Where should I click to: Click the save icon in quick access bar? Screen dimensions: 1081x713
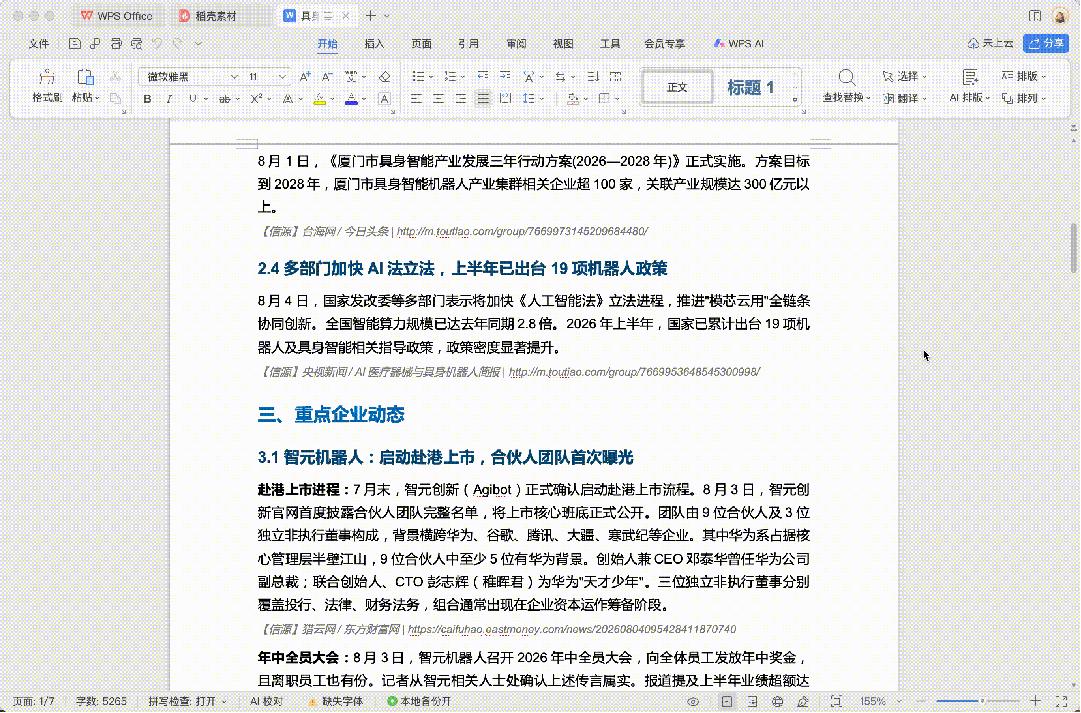[x=74, y=43]
